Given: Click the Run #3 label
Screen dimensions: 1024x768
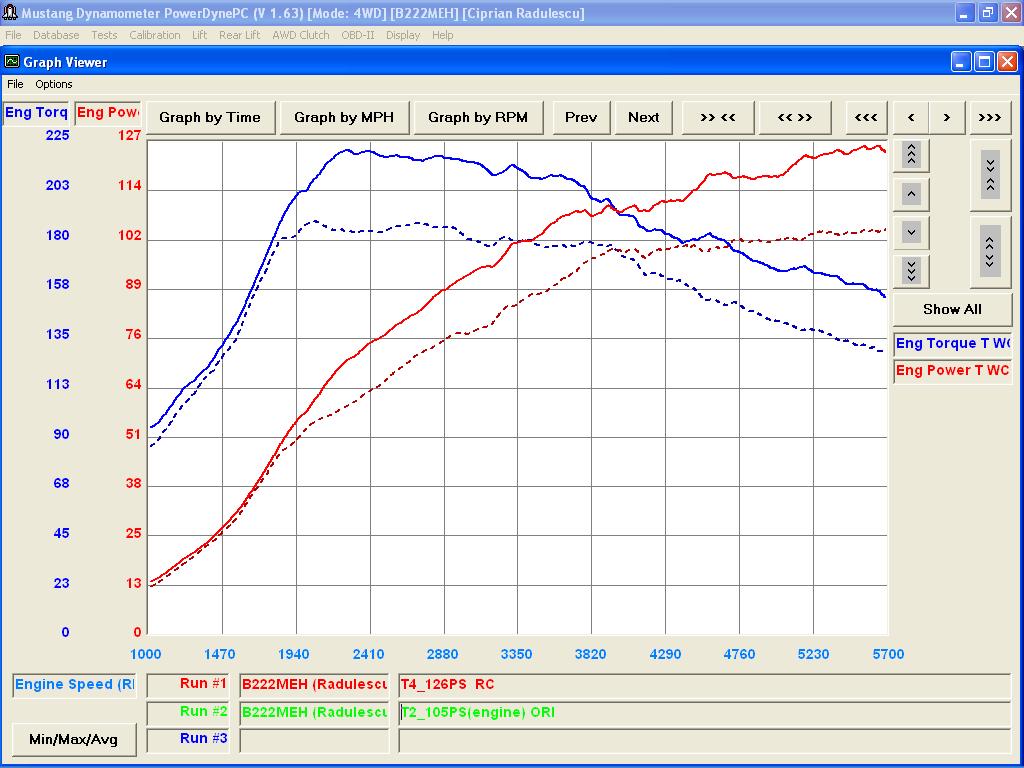Looking at the screenshot, I should pos(188,739).
